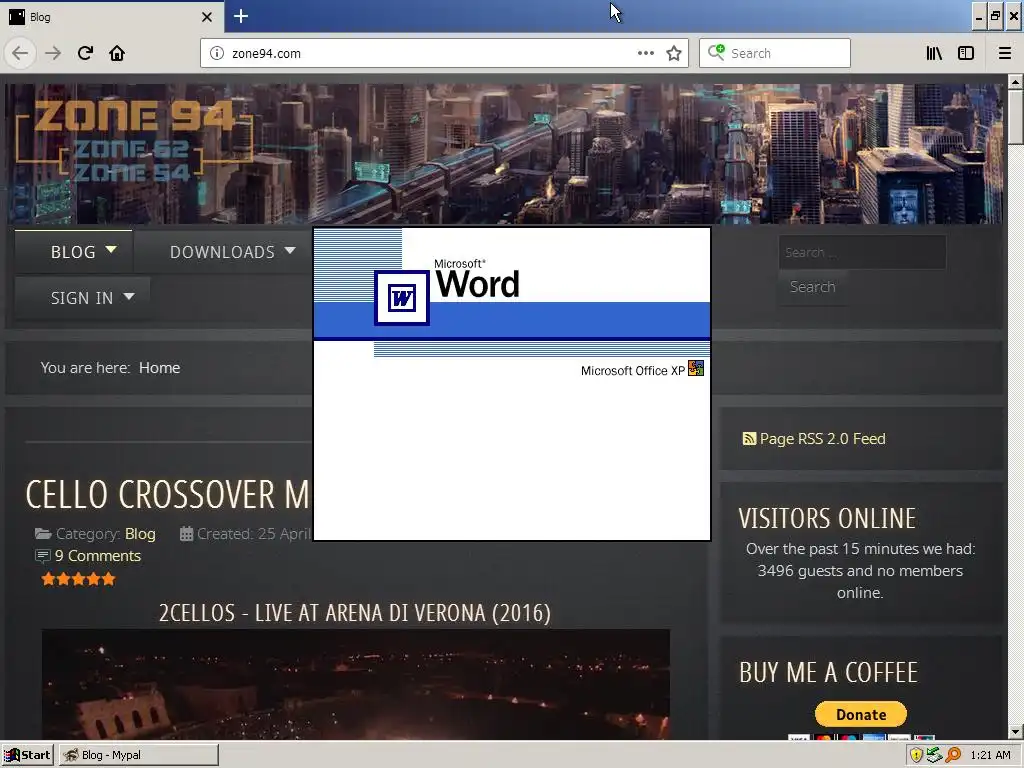This screenshot has height=768, width=1024.
Task: Close the Blog tab
Action: pos(206,17)
